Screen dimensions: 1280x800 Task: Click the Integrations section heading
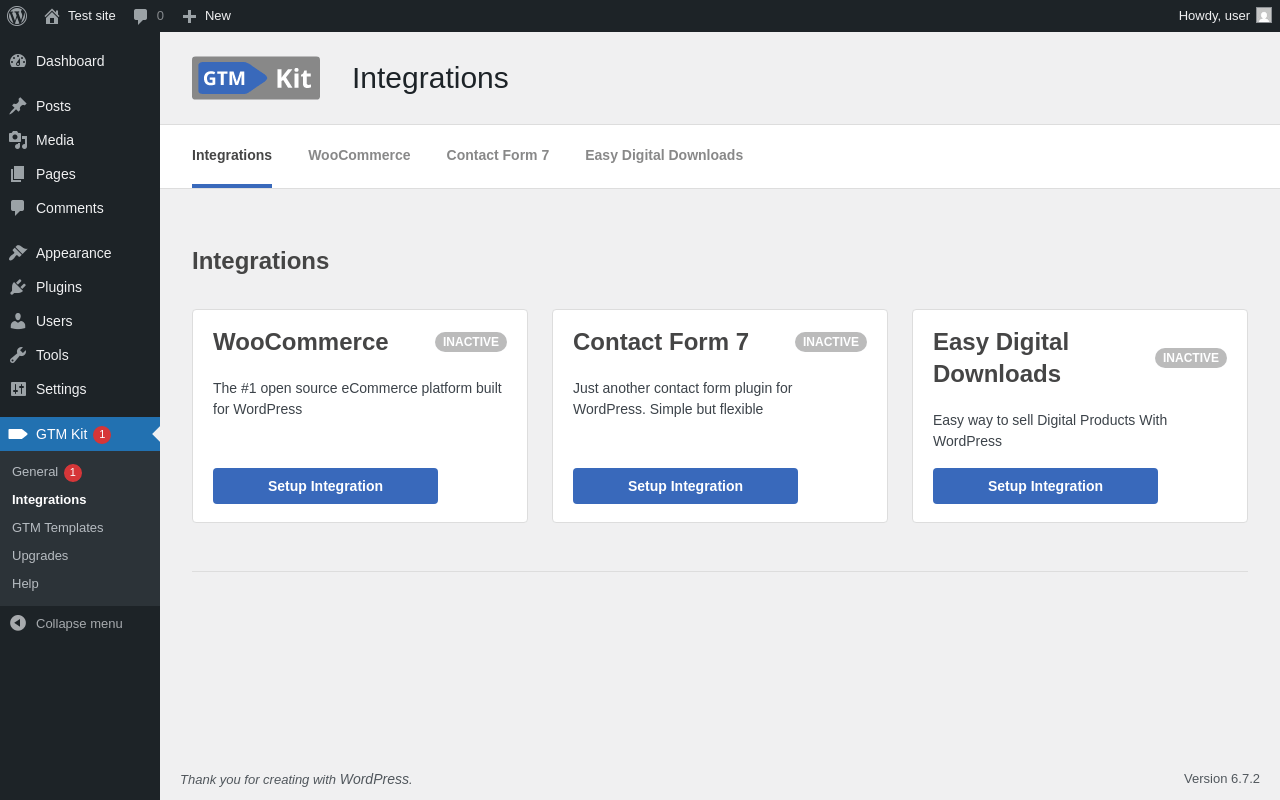[261, 261]
